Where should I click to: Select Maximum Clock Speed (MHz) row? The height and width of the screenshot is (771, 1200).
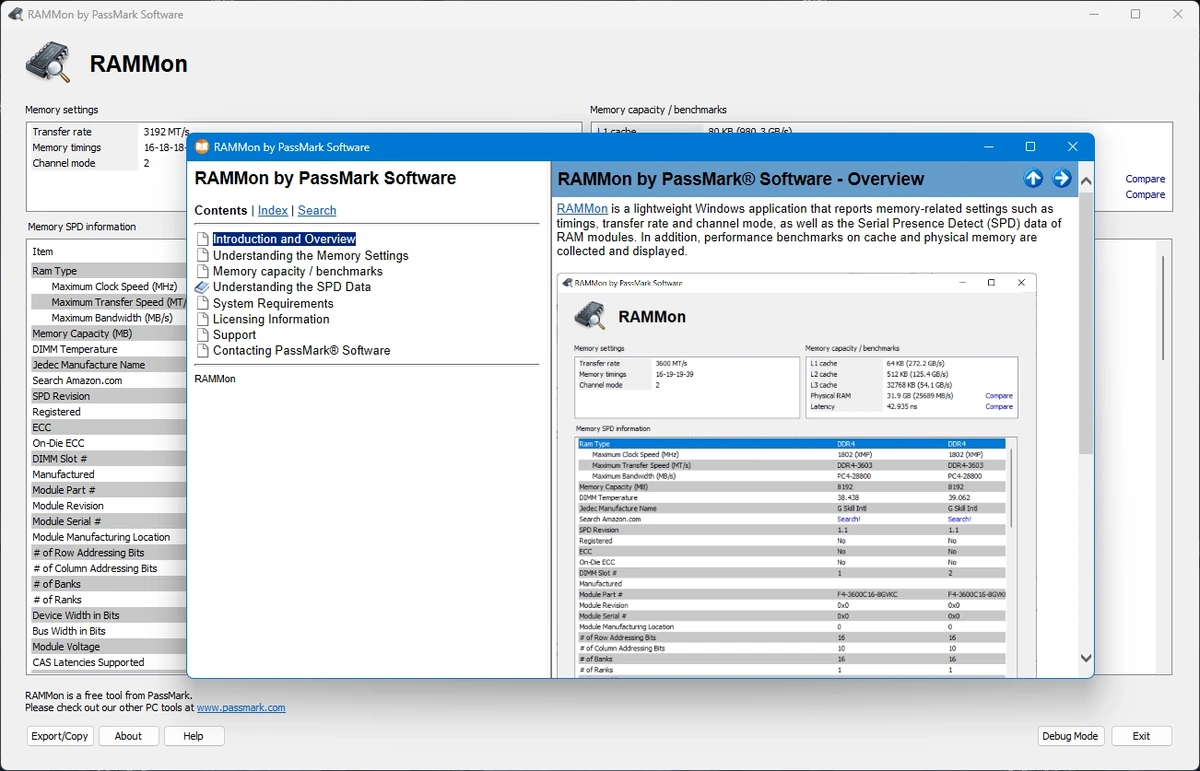(108, 286)
